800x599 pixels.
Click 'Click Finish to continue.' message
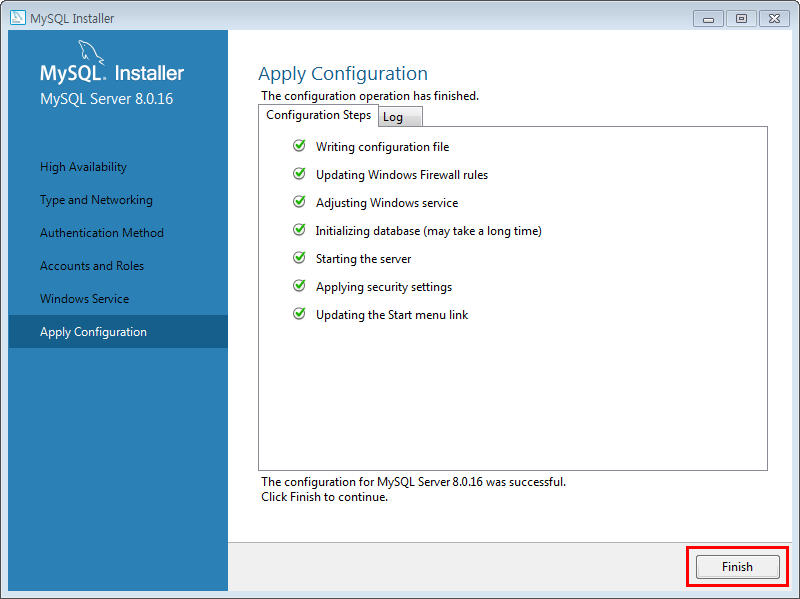(x=324, y=497)
